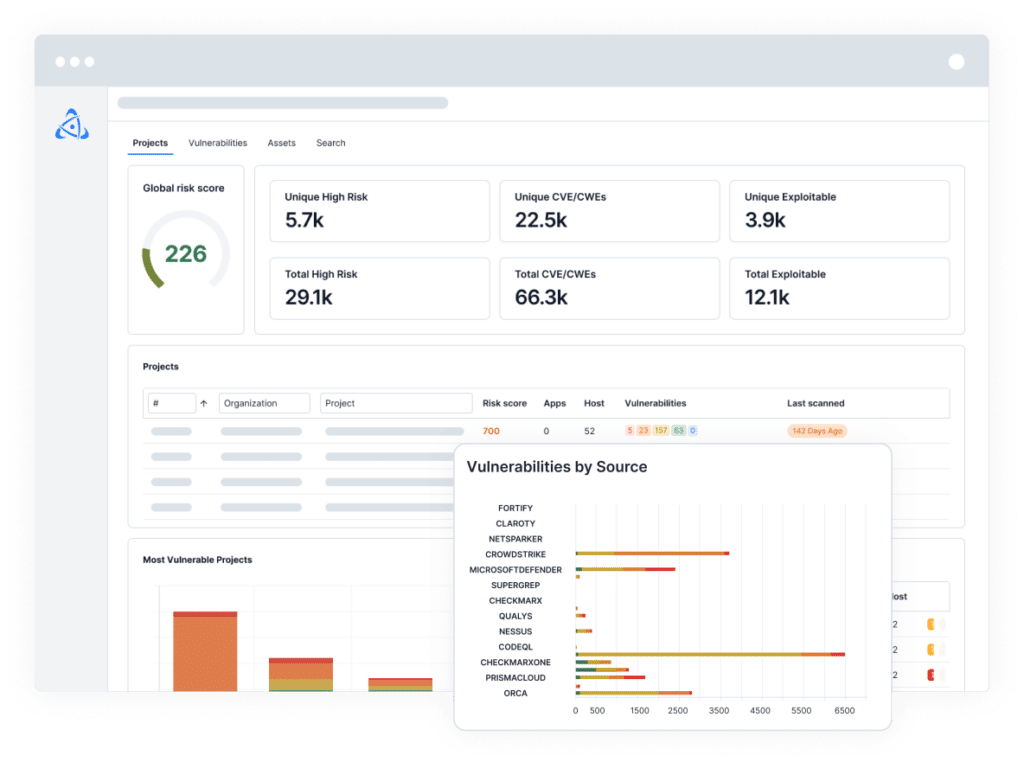
Task: Click the Unique High Risk 5.7k card
Action: pyautogui.click(x=379, y=211)
